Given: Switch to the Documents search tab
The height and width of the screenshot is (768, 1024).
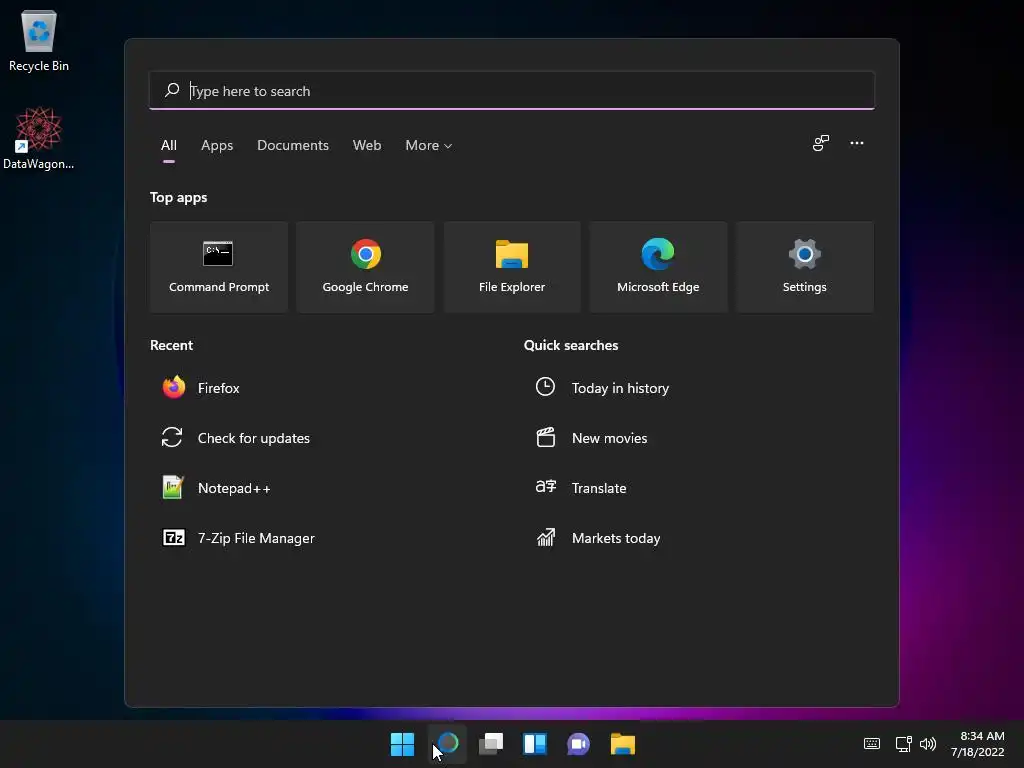Looking at the screenshot, I should click(293, 146).
